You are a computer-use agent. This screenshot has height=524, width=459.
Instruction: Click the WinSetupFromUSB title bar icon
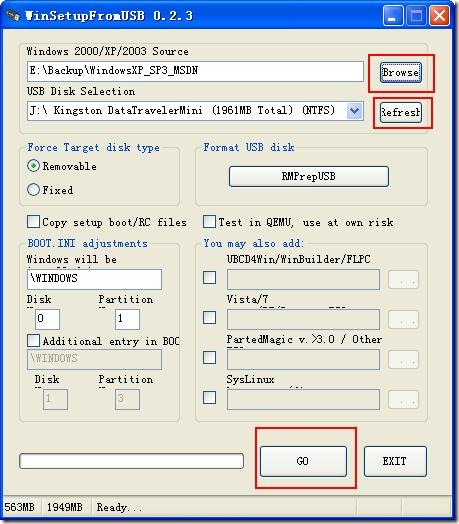(13, 15)
